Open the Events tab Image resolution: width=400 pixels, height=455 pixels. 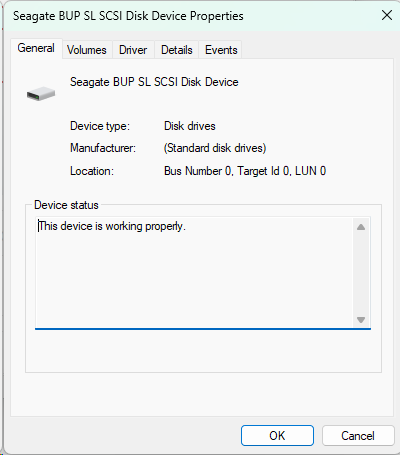point(221,50)
